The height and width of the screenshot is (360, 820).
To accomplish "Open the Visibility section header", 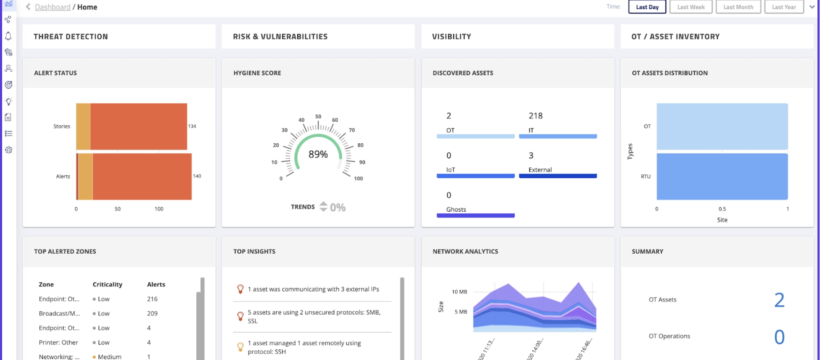I will [518, 37].
